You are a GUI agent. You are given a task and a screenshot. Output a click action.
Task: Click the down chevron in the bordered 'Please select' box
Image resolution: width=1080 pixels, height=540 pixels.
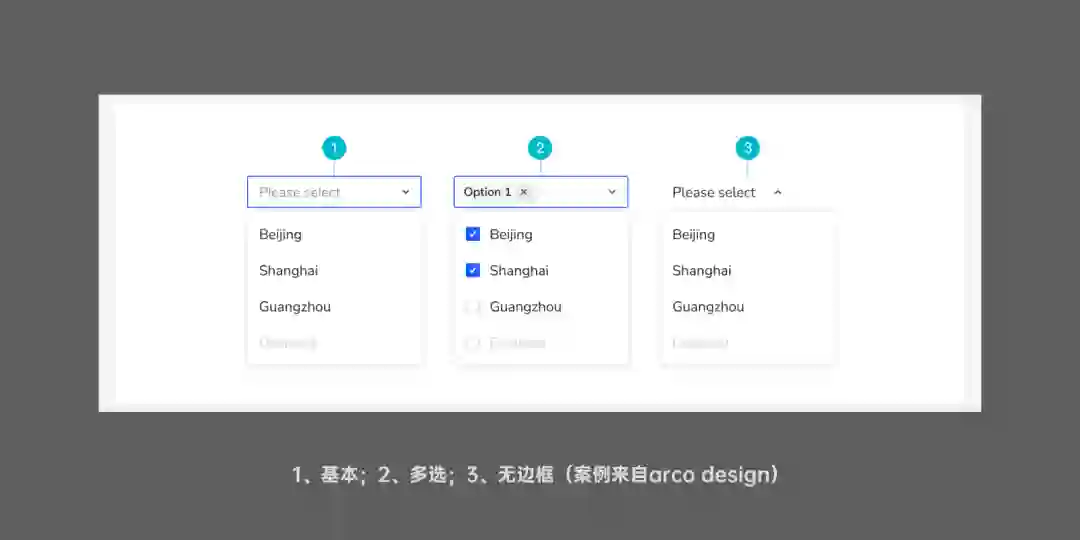click(406, 192)
